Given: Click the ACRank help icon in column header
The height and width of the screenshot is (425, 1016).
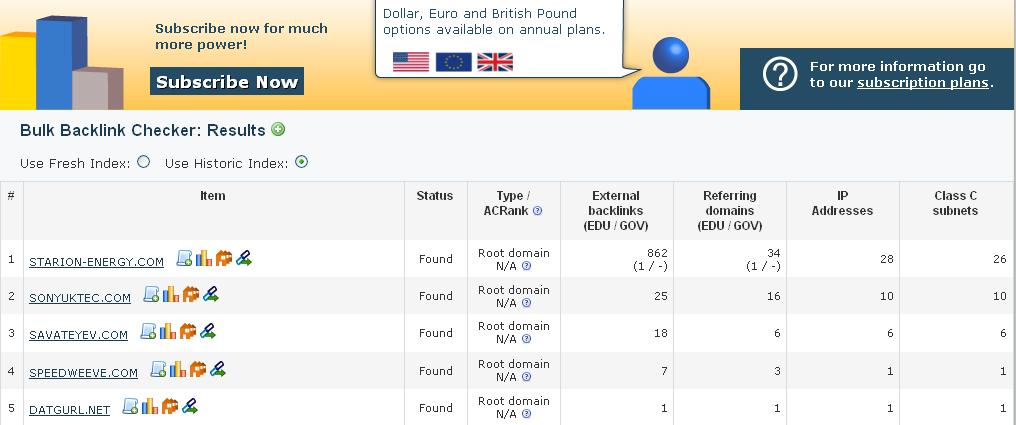Looking at the screenshot, I should pyautogui.click(x=538, y=211).
